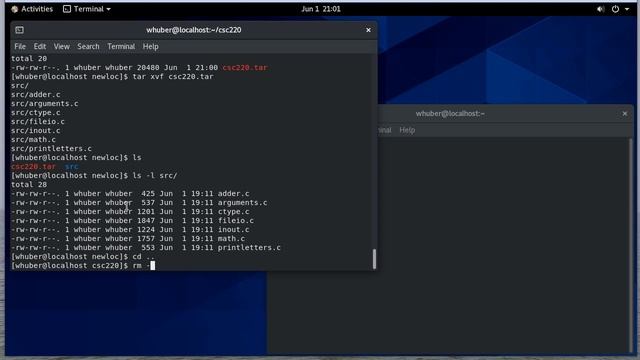This screenshot has width=640, height=360.
Task: Open the Help menu in csc220 terminal
Action: pyautogui.click(x=151, y=47)
